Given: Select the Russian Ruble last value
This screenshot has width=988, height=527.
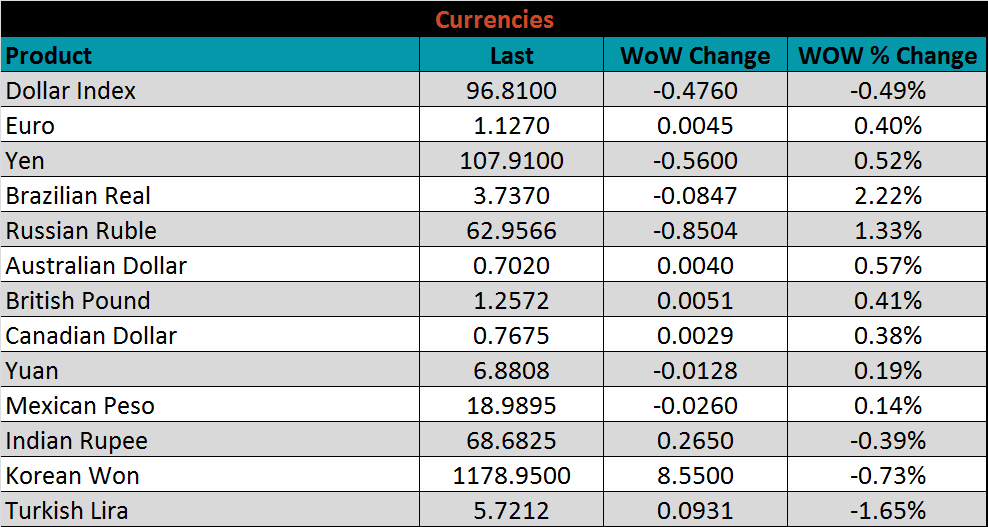Looking at the screenshot, I should (x=511, y=231).
